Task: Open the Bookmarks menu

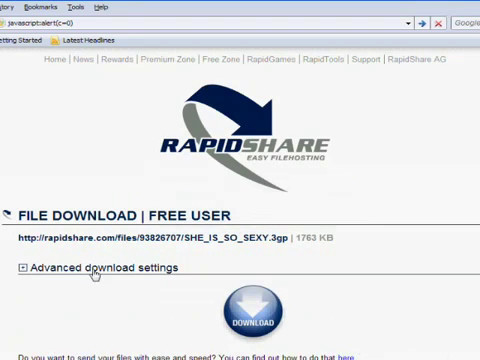Action: pos(41,7)
